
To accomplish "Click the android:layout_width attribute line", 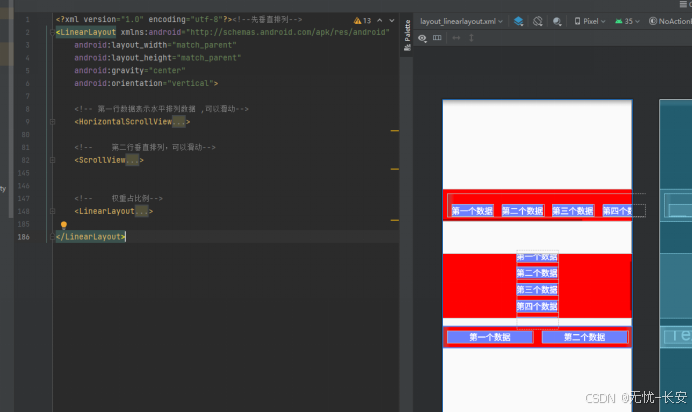I will point(155,45).
